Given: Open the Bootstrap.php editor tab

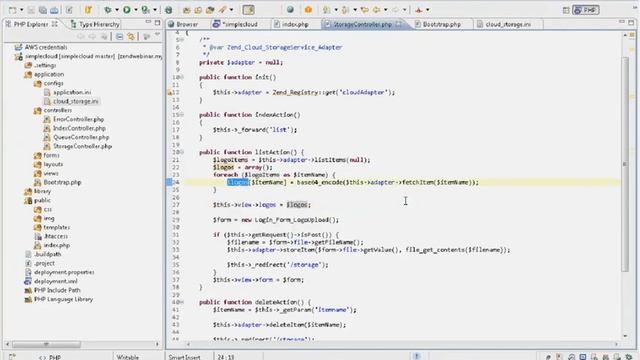Looking at the screenshot, I should [438, 24].
